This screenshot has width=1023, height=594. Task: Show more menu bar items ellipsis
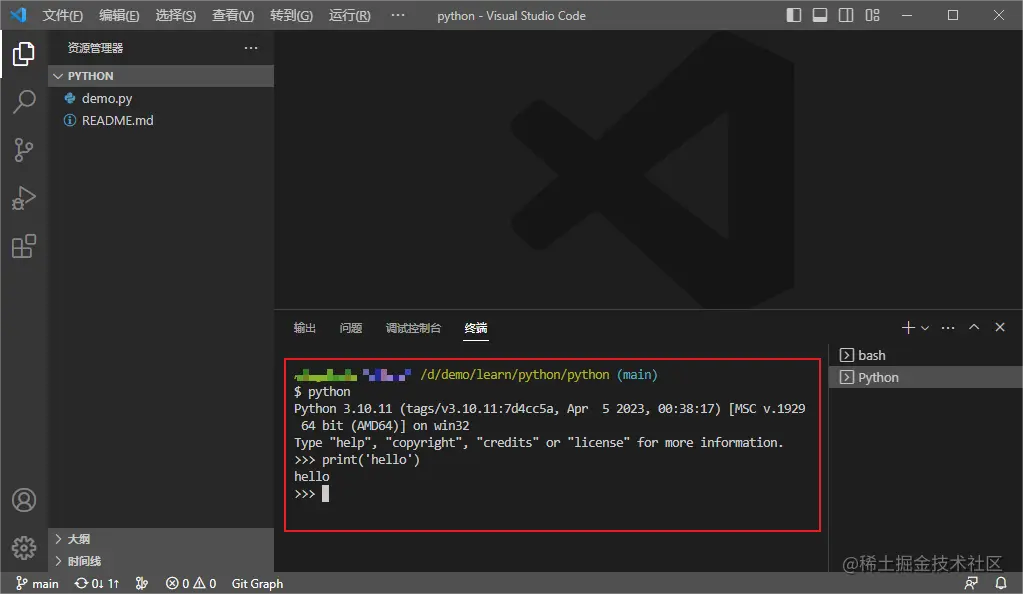pyautogui.click(x=398, y=15)
